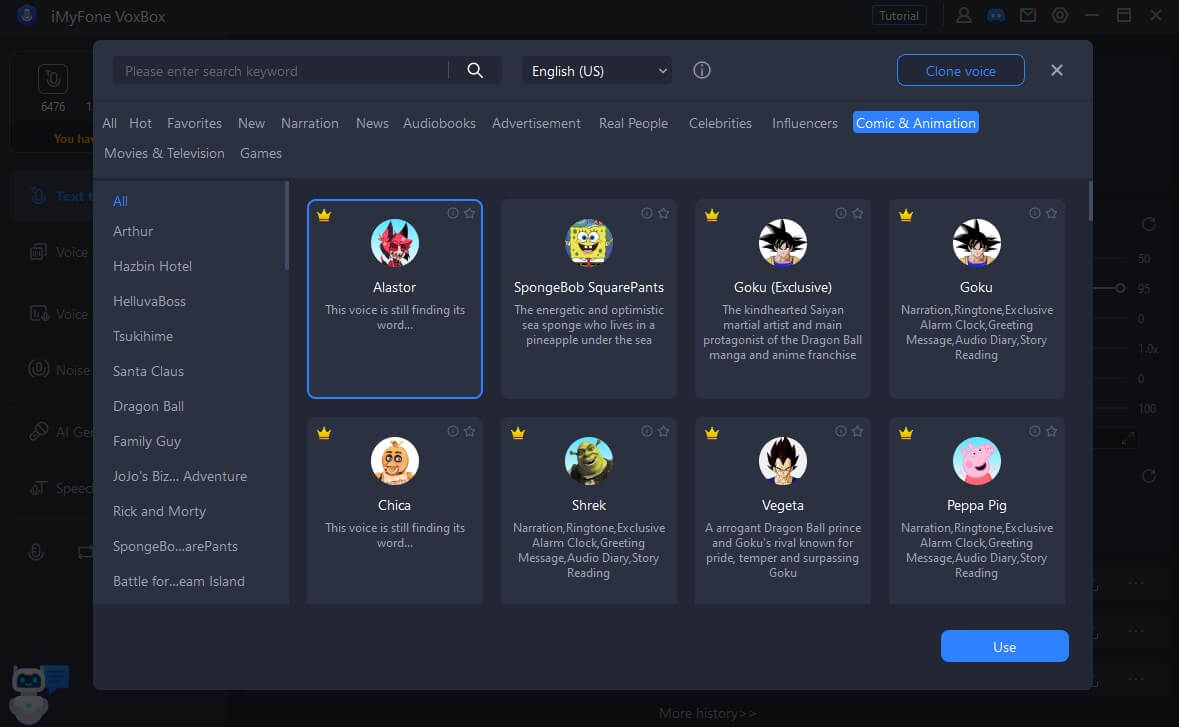Screen dimensions: 1179x727
Task: Show info for Vegeta voice card
Action: click(x=841, y=432)
